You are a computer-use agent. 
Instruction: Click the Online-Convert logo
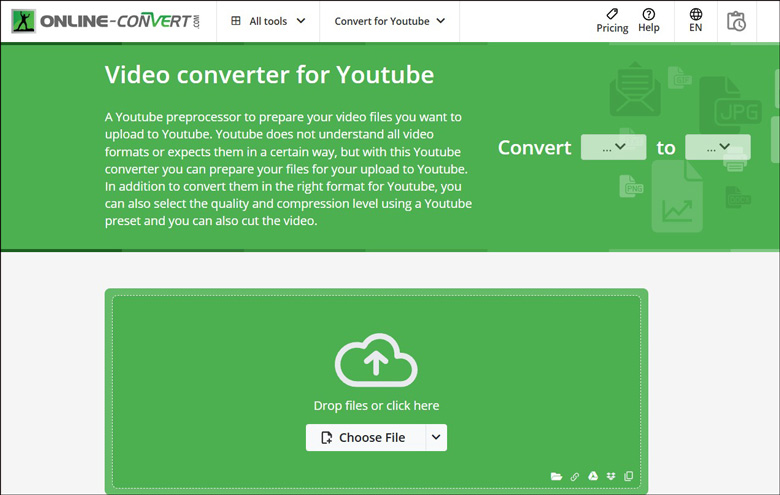105,21
